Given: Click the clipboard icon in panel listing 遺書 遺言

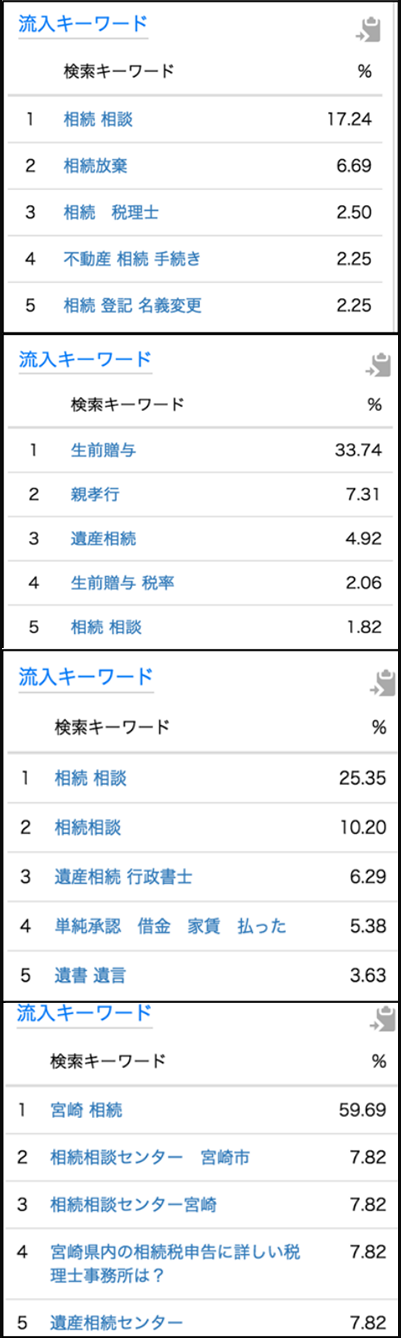Looking at the screenshot, I should tap(378, 683).
